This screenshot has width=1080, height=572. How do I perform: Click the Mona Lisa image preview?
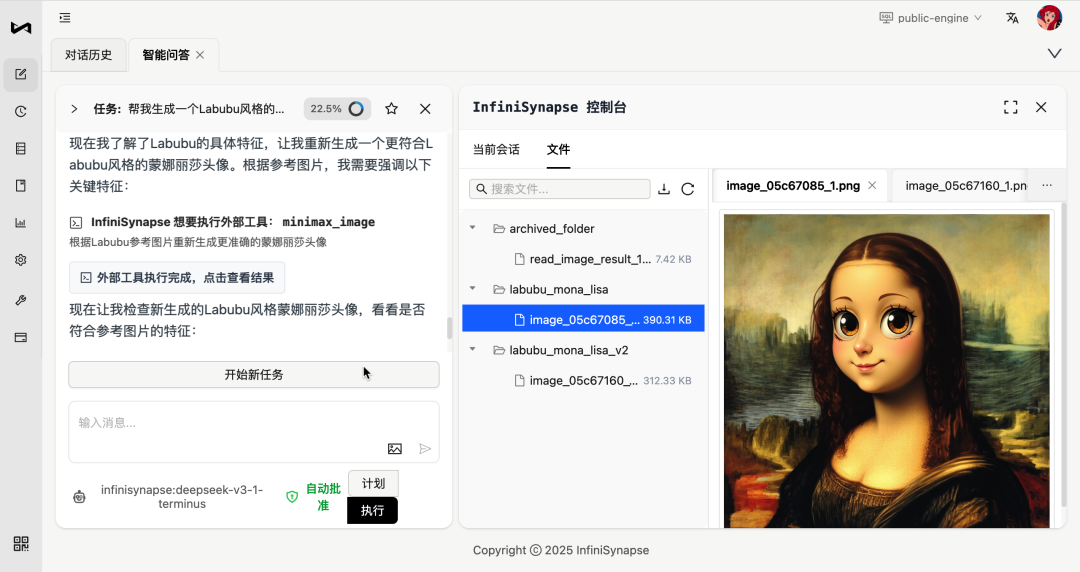886,371
